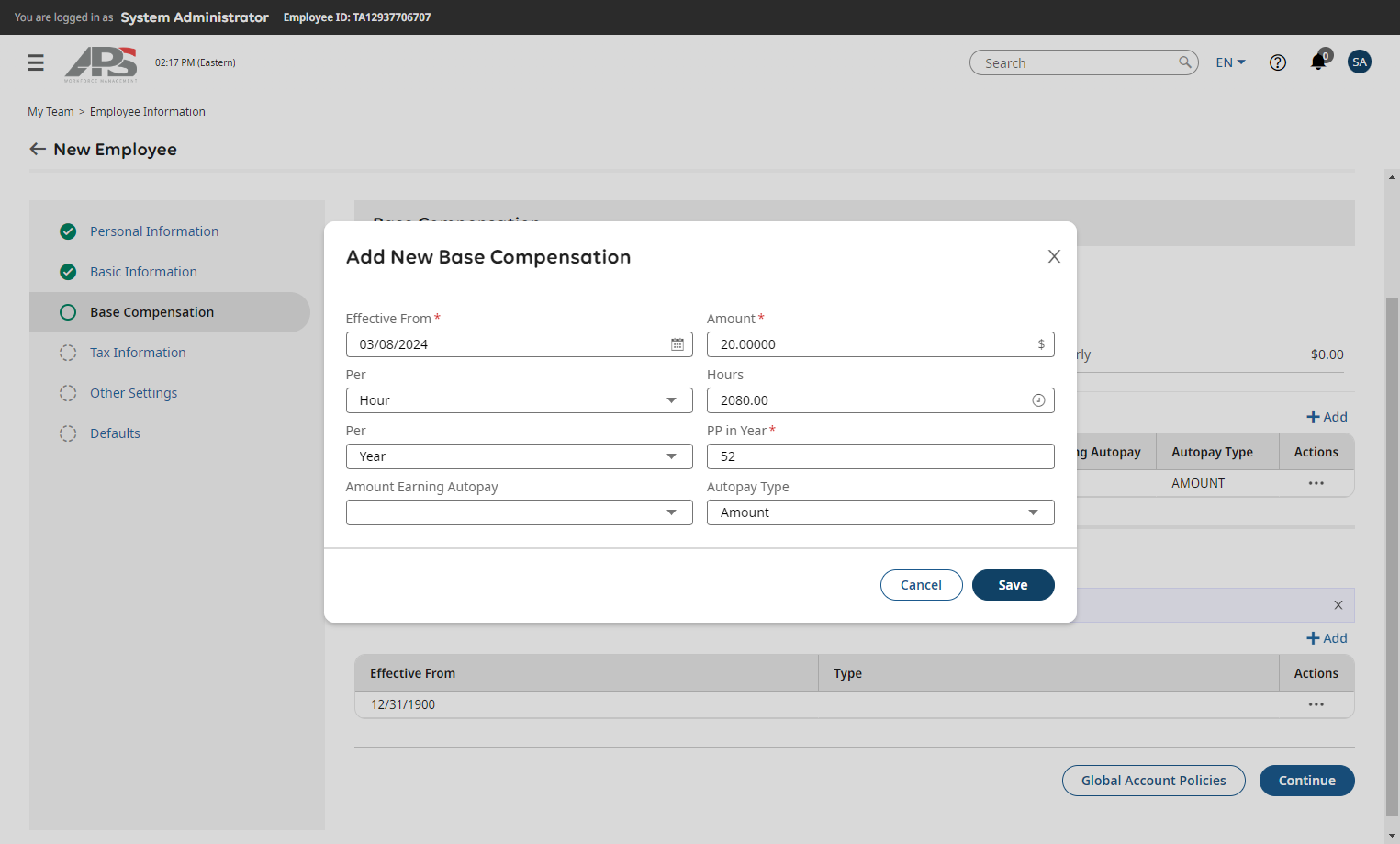This screenshot has height=844, width=1400.
Task: Click the scrollbar down arrow
Action: 1392,836
